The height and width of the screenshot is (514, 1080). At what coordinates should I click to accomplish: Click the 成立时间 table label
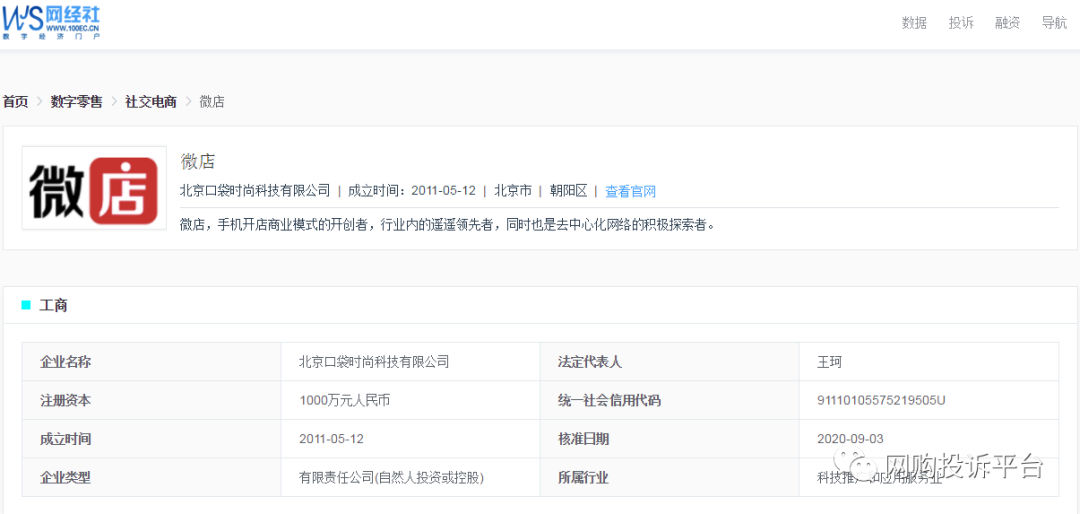(65, 439)
